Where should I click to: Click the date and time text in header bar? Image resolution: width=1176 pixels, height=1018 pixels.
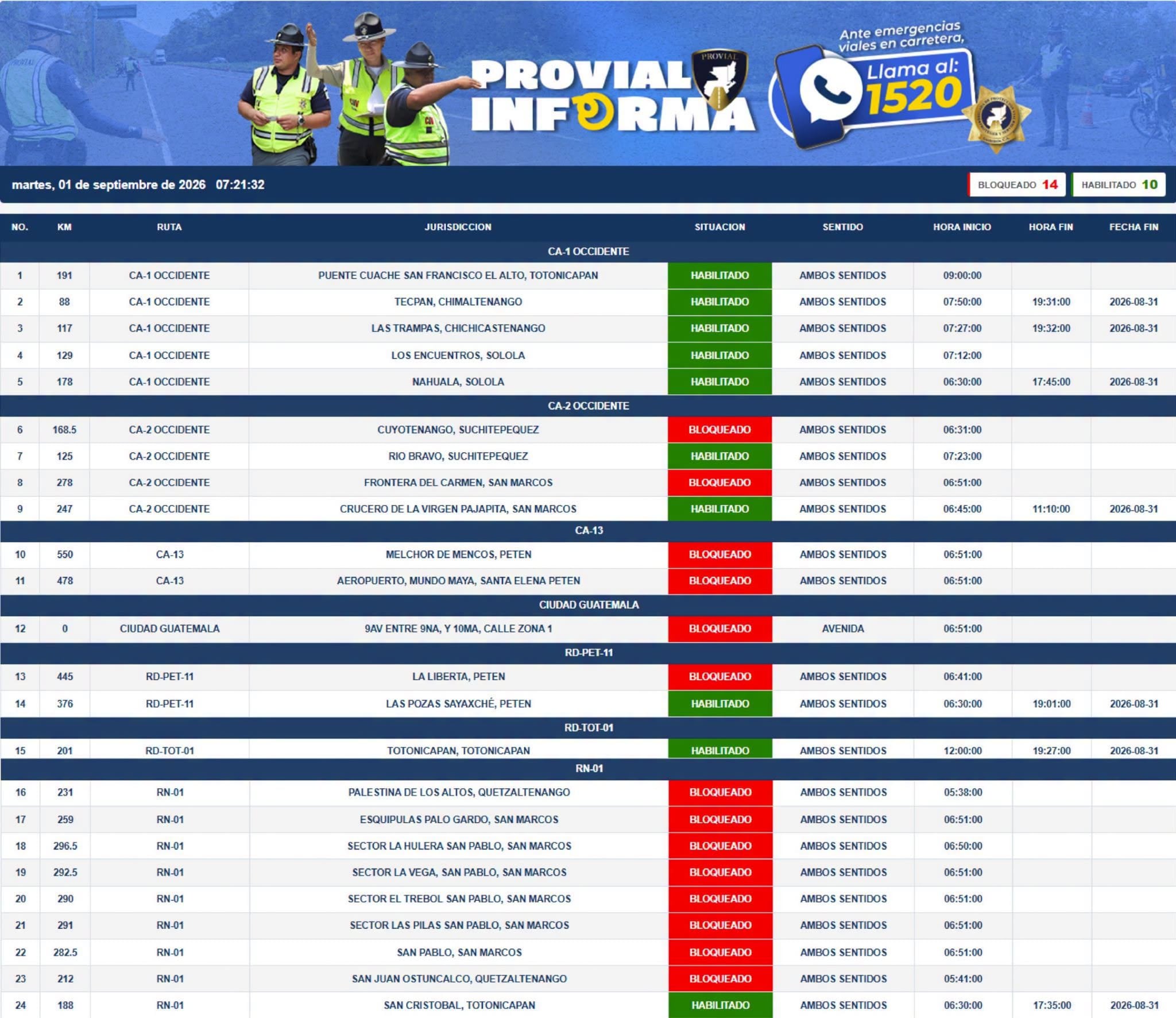coord(138,185)
